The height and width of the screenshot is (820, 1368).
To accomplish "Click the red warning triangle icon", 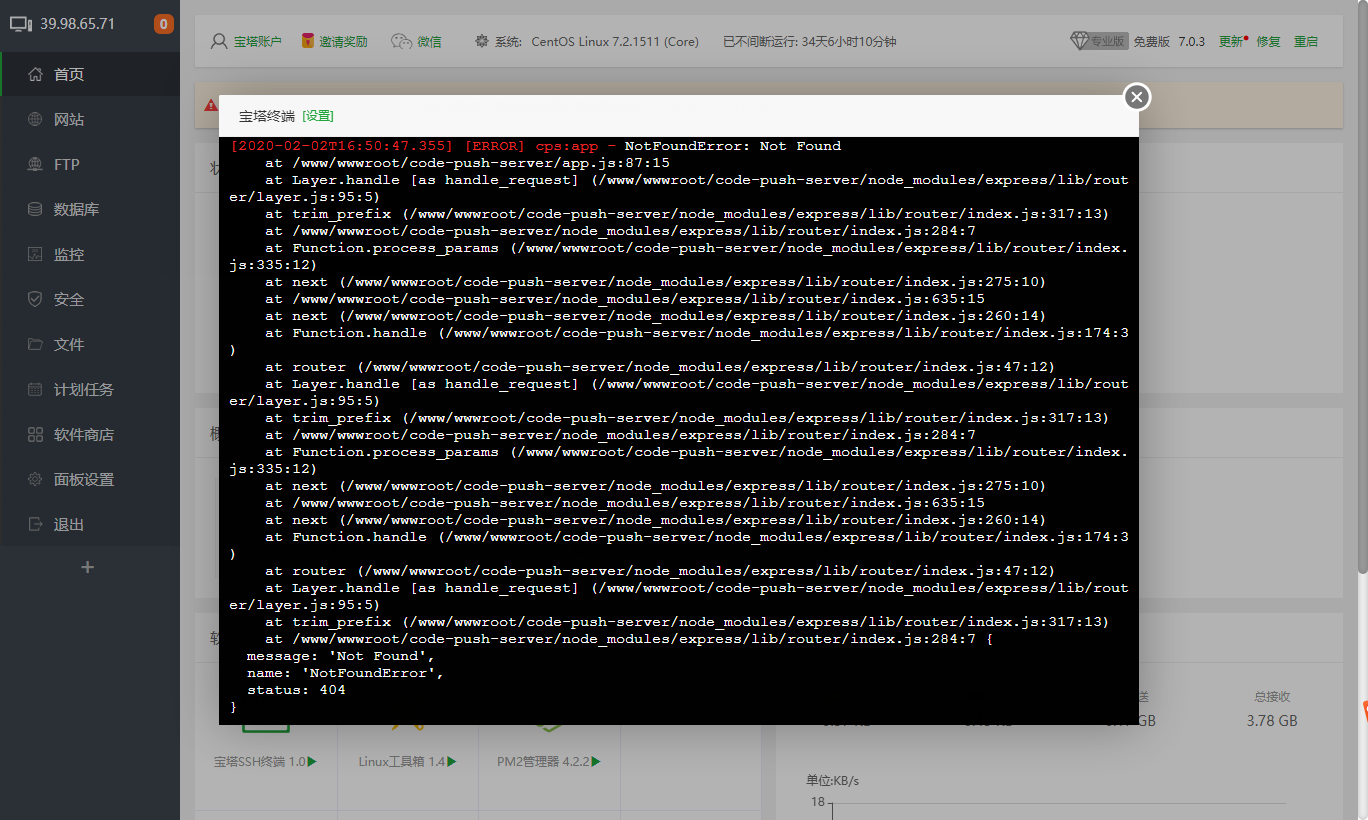I will (211, 105).
